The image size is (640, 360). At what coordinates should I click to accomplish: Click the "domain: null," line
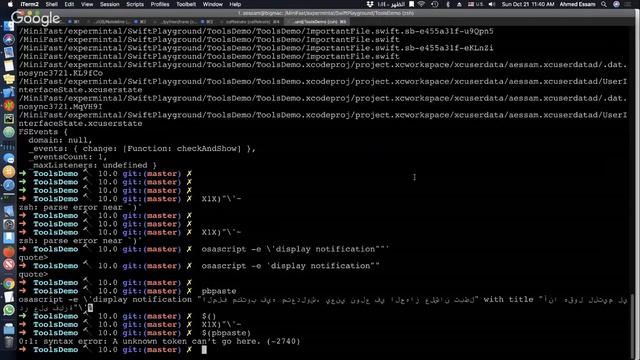60,140
